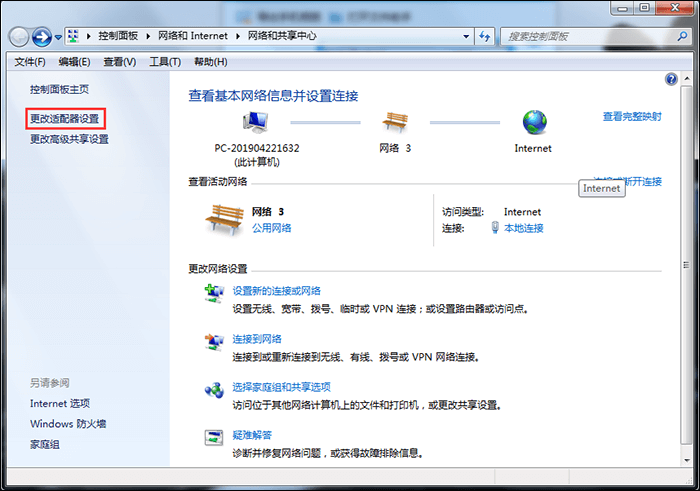Open help via the blue question icon
700x491 pixels.
(x=671, y=79)
